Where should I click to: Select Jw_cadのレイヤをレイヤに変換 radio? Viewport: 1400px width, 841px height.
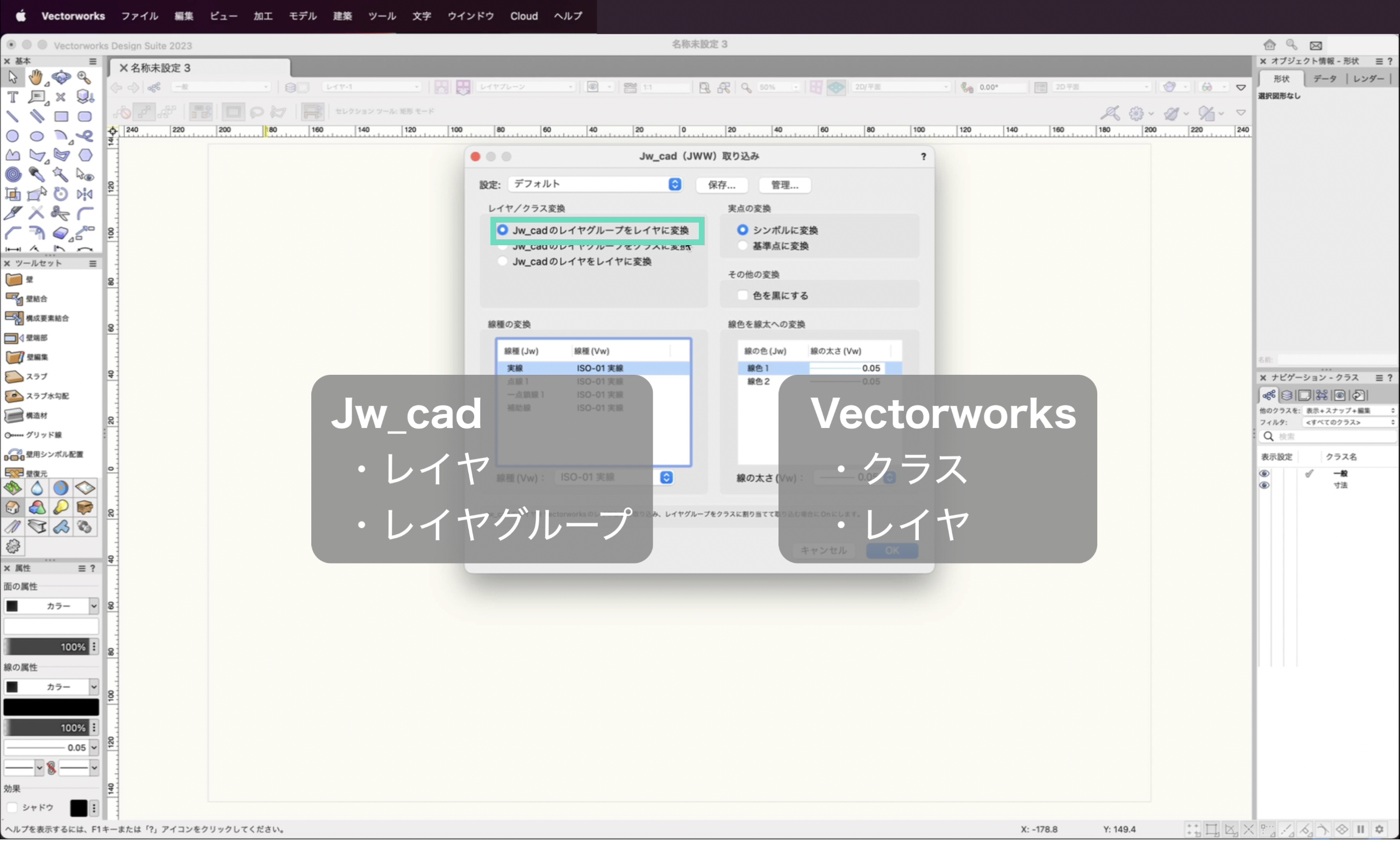503,261
